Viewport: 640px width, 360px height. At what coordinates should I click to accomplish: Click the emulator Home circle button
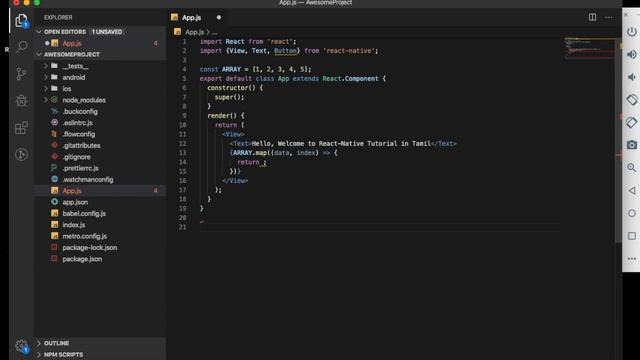pyautogui.click(x=631, y=213)
